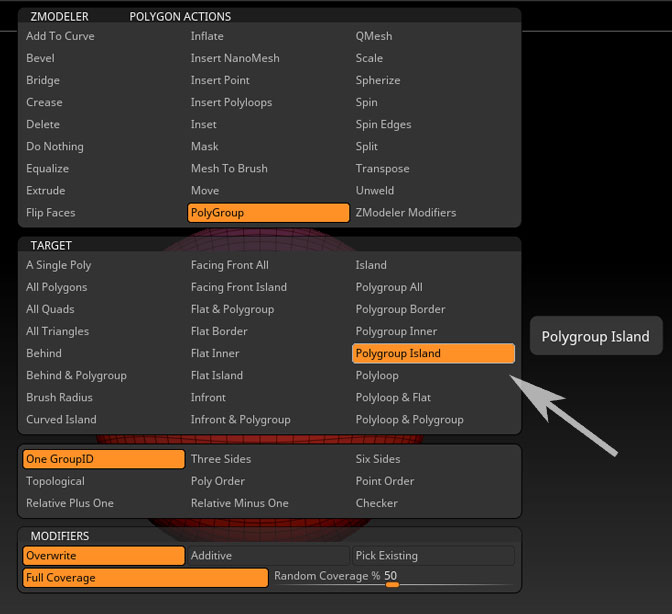Open ZModeler Modifiers
Screen dimensions: 672x614
click(x=405, y=213)
